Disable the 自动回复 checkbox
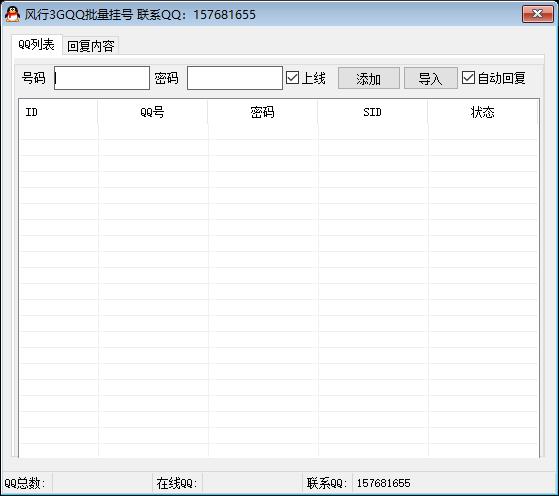The height and width of the screenshot is (496, 559). pos(468,78)
